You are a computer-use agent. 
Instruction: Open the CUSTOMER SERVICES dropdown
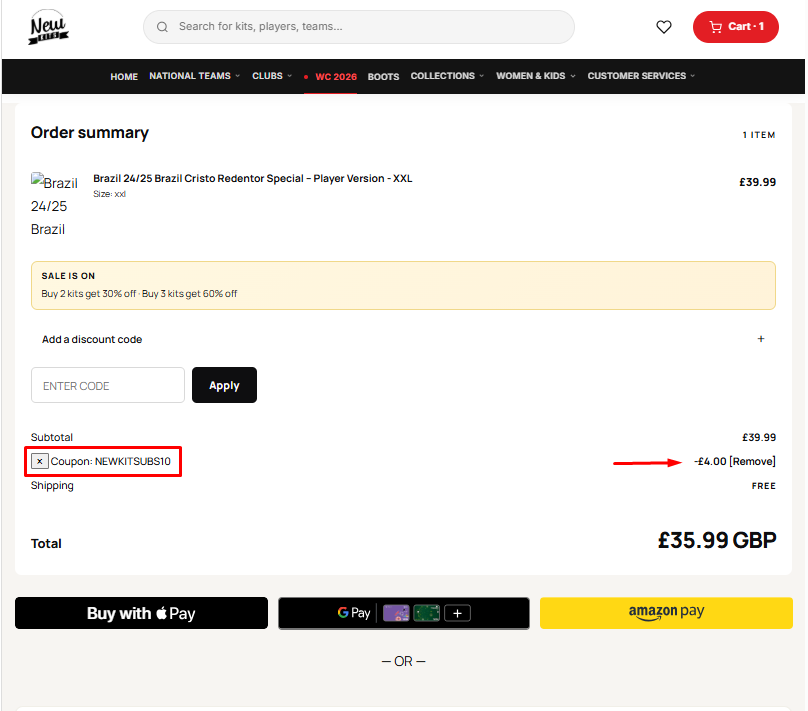click(x=641, y=76)
